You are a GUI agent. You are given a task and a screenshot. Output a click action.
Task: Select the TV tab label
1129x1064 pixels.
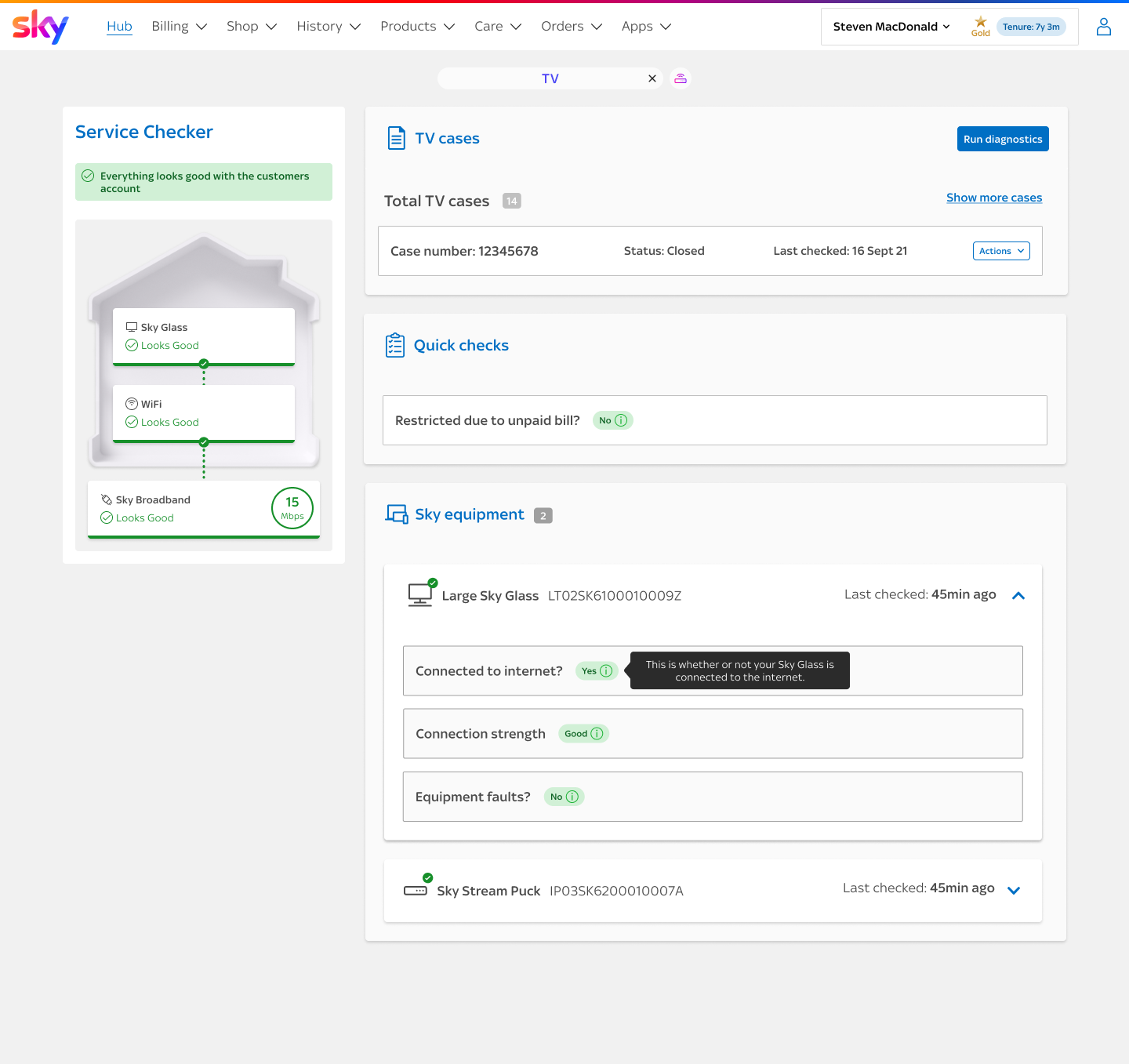[x=550, y=78]
